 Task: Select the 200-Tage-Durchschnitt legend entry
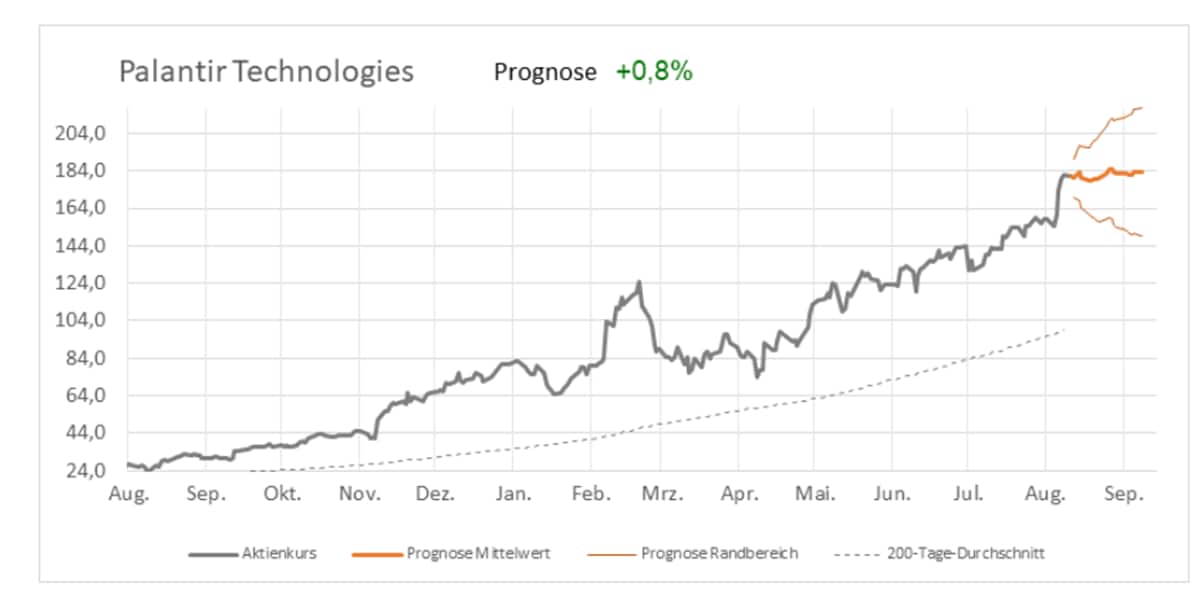point(965,553)
